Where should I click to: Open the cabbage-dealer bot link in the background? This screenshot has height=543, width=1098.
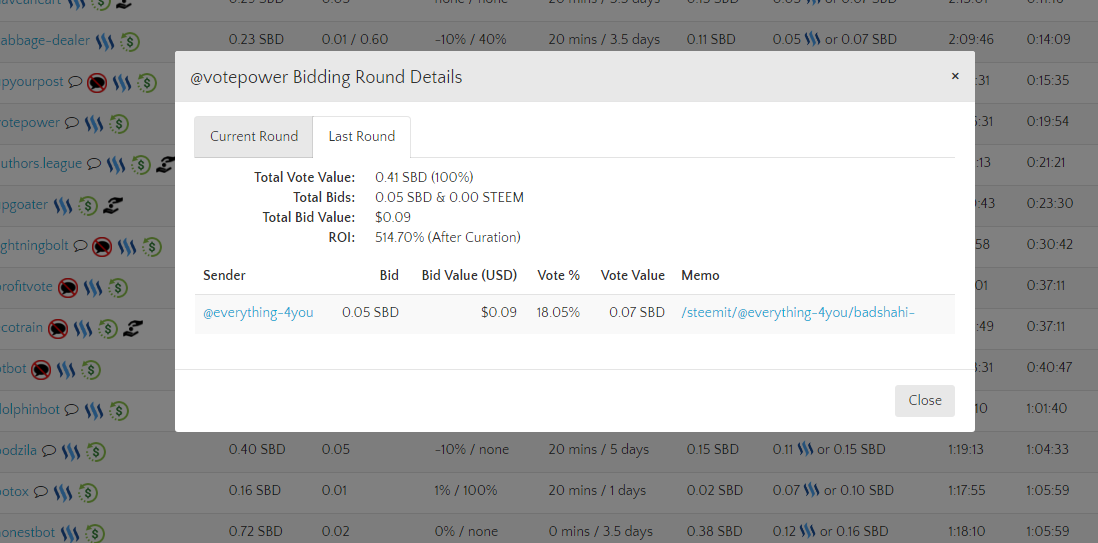pos(45,40)
